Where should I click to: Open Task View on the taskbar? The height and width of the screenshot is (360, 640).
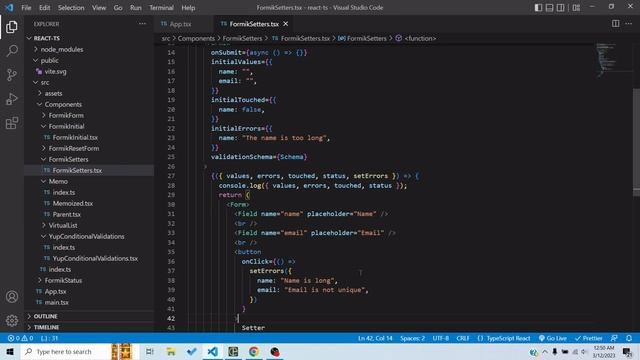coord(150,351)
